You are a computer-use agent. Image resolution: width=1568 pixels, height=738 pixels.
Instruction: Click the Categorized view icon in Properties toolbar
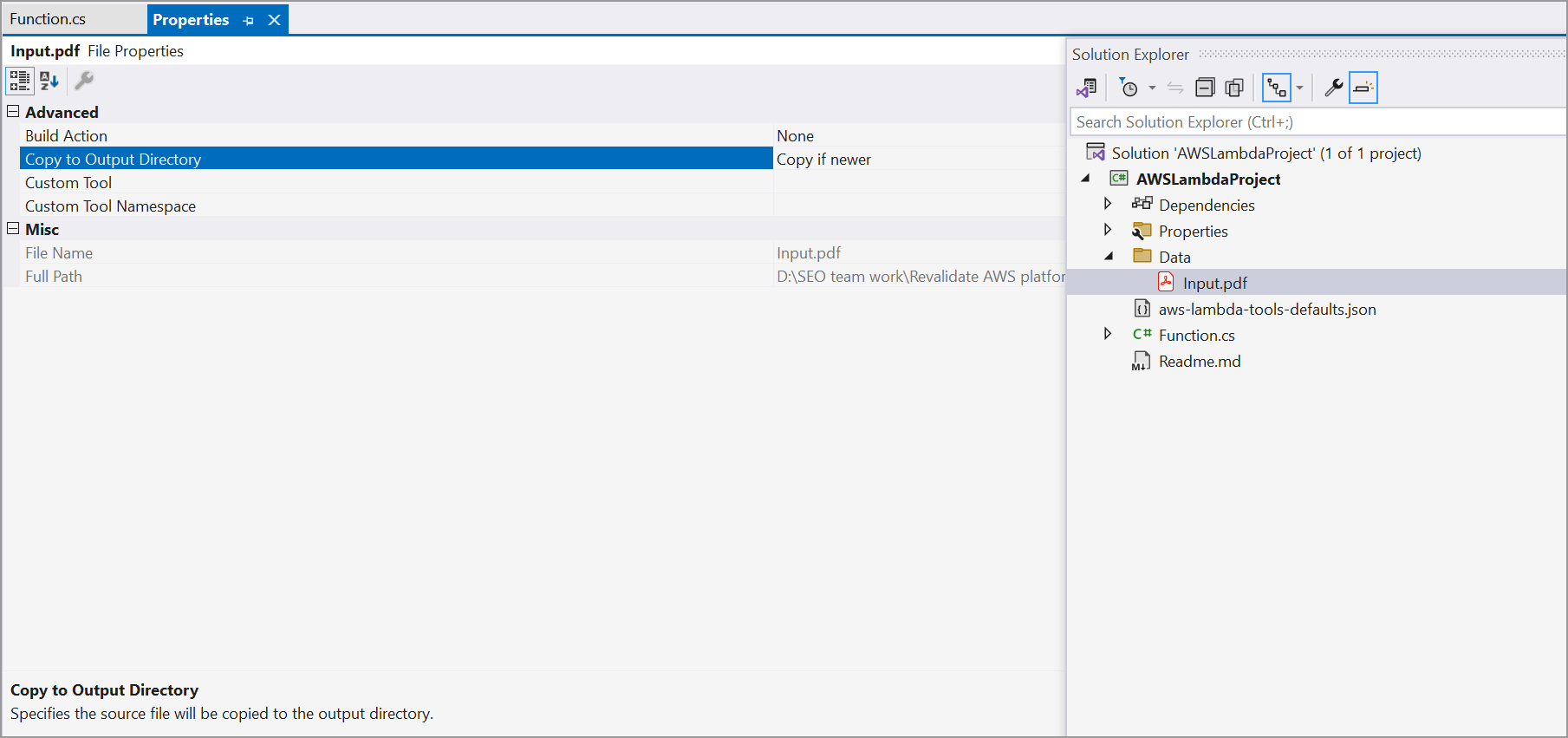point(20,81)
